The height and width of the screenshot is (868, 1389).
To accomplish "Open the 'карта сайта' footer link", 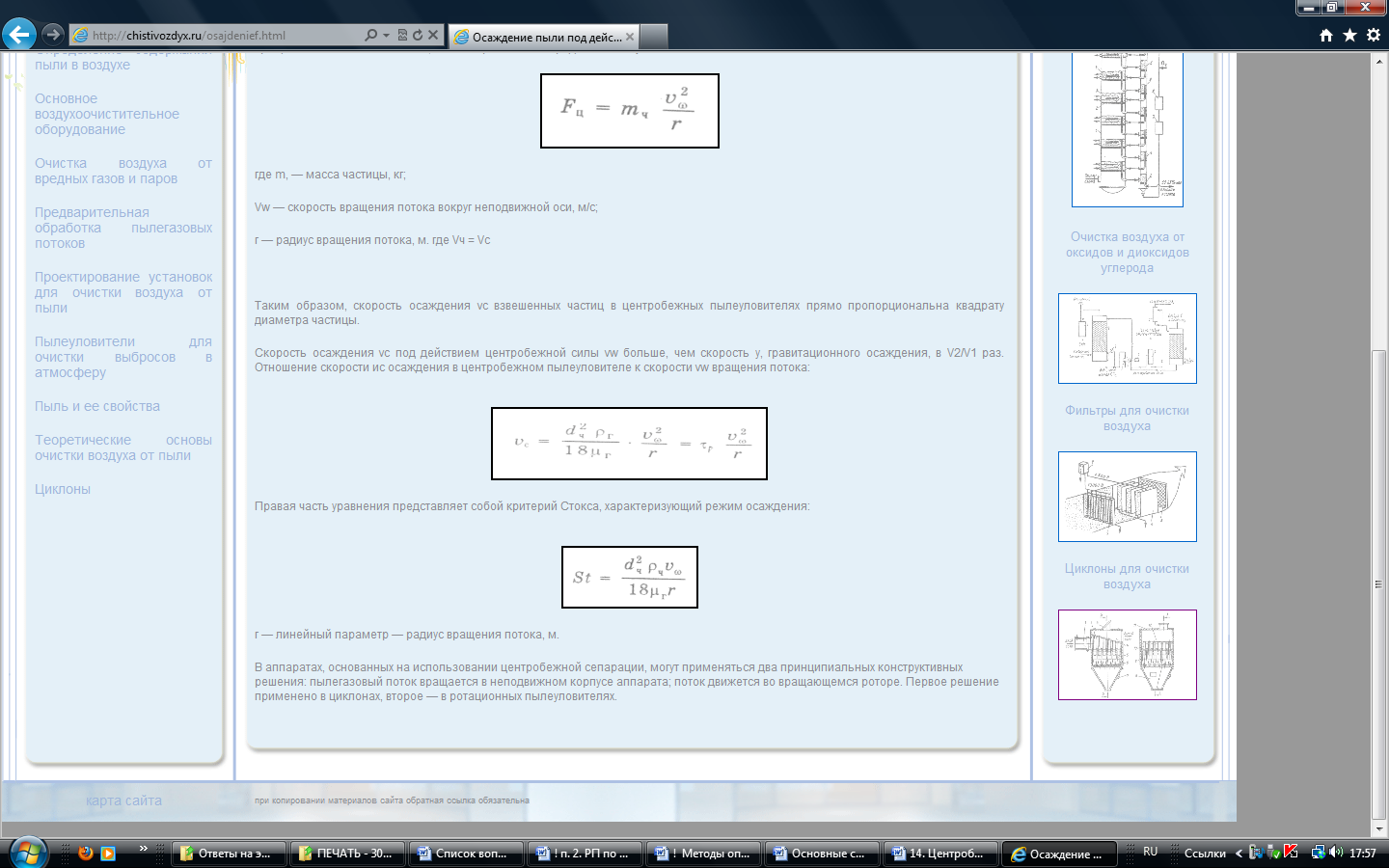I will [123, 800].
